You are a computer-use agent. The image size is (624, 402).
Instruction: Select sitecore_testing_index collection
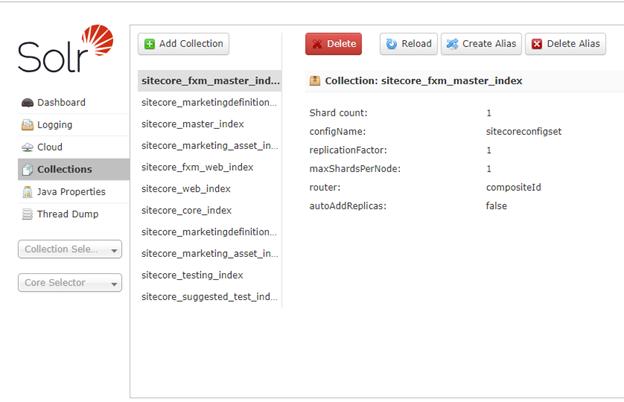tap(210, 275)
